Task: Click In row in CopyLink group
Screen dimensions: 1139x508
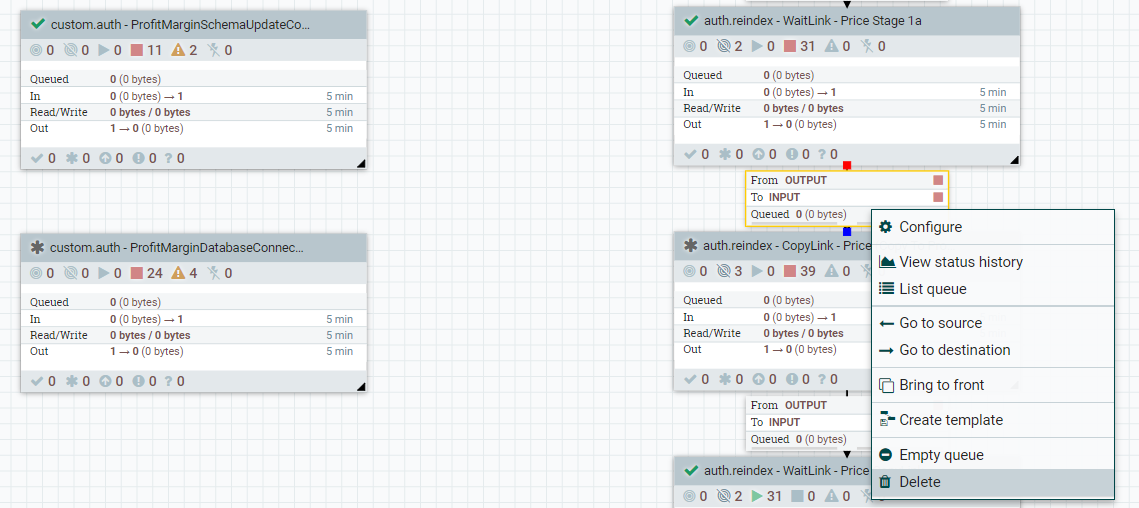Action: click(773, 317)
